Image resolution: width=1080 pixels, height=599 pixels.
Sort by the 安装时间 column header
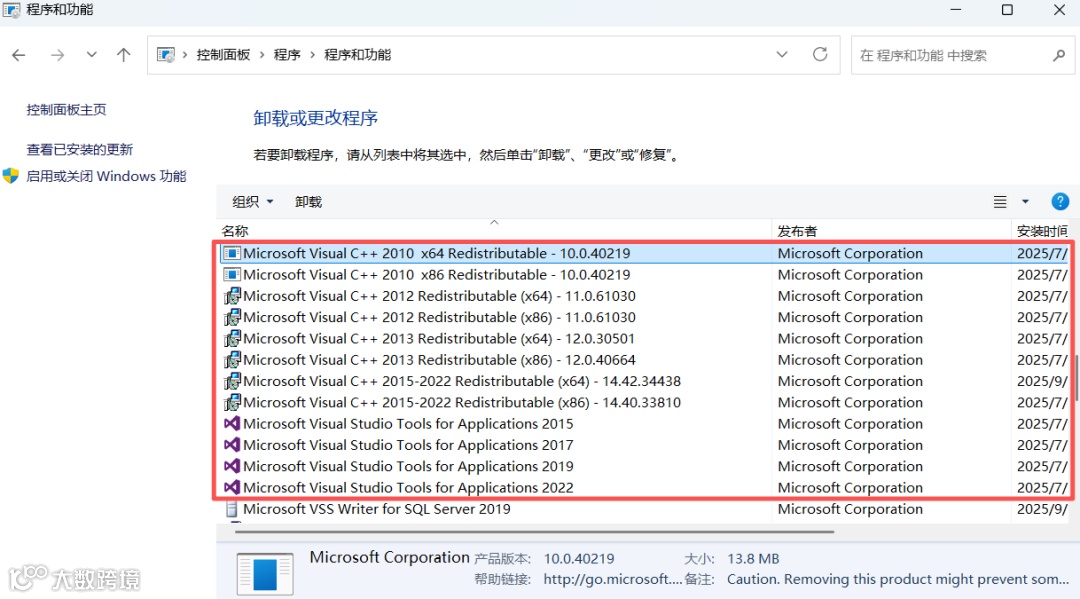click(x=1042, y=231)
